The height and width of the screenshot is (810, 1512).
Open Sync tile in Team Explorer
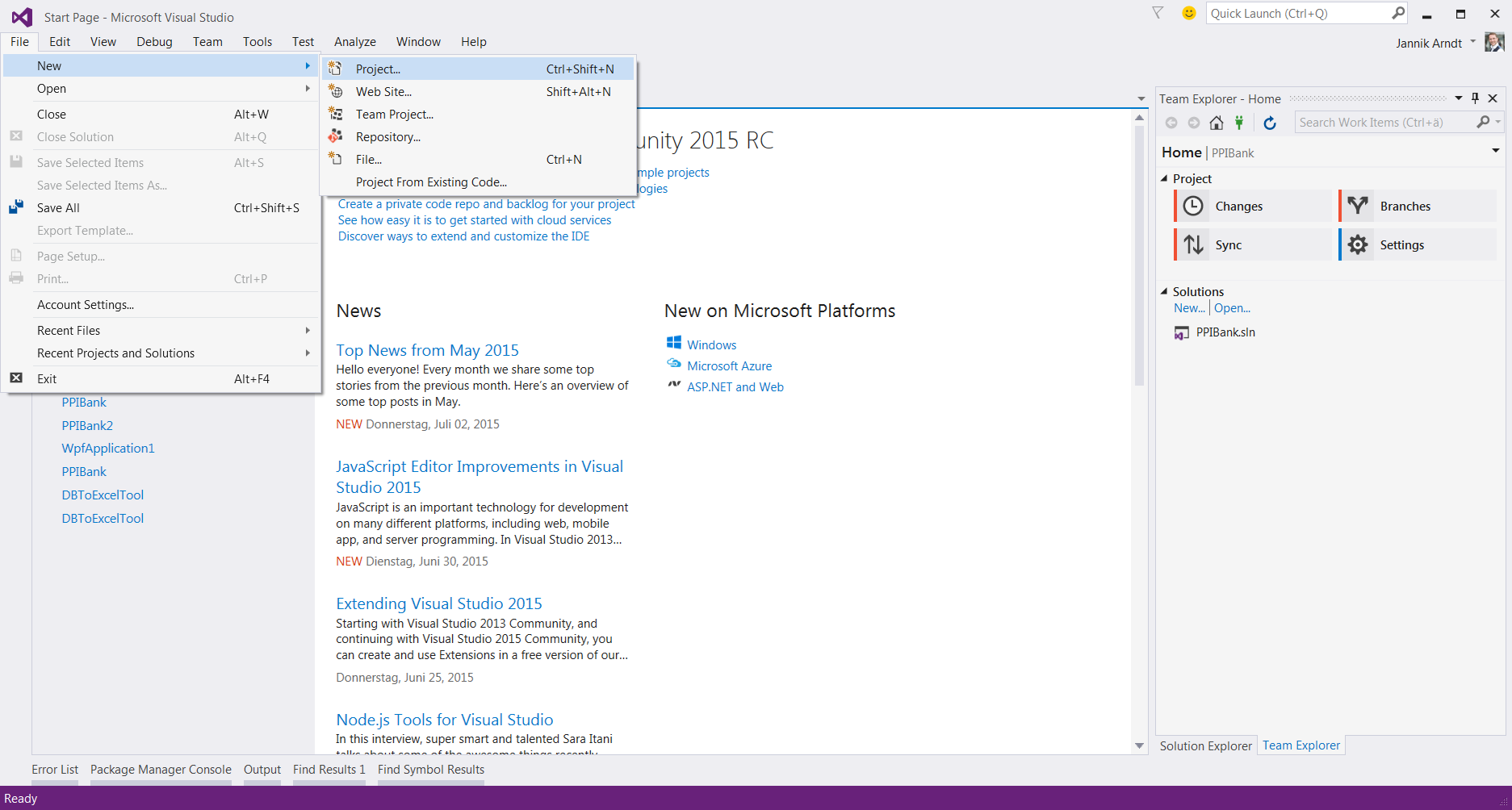[1253, 244]
